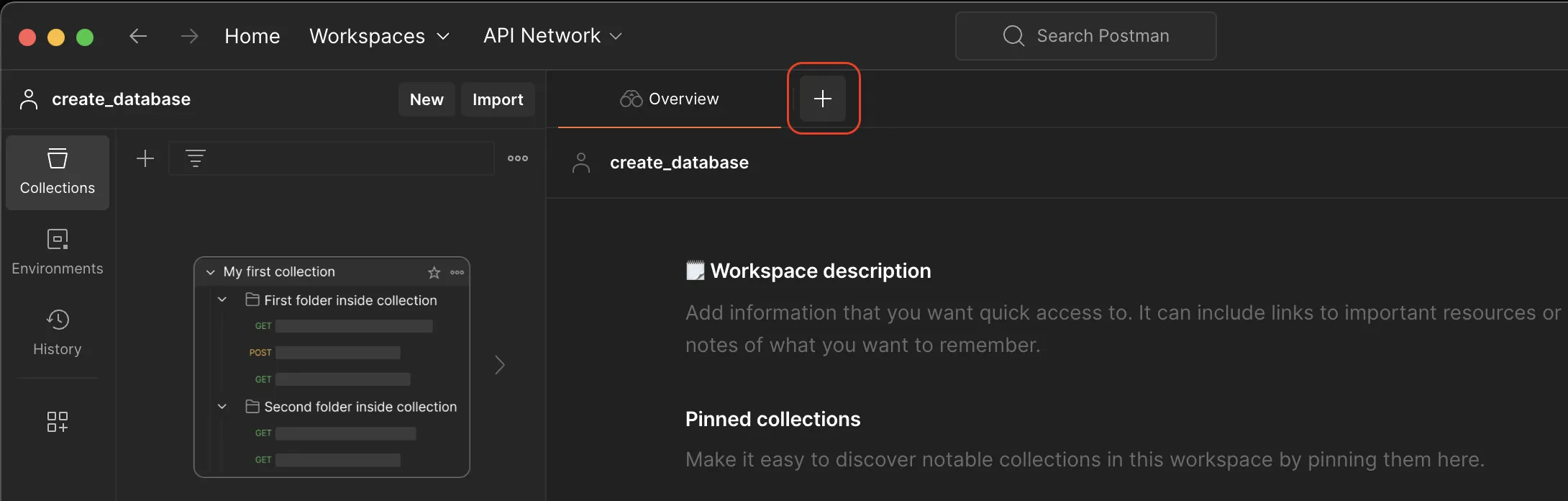The width and height of the screenshot is (1568, 501).
Task: Go back using the left arrow
Action: coord(138,36)
